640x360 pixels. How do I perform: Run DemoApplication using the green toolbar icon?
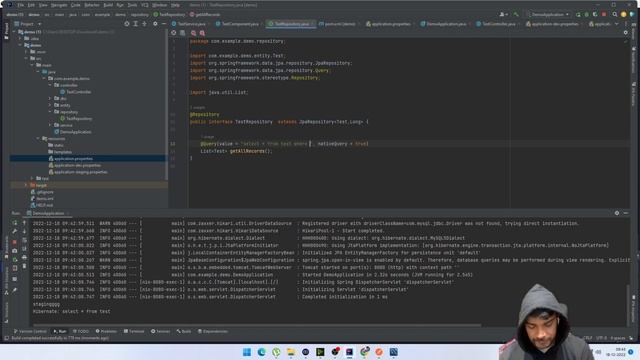(578, 14)
